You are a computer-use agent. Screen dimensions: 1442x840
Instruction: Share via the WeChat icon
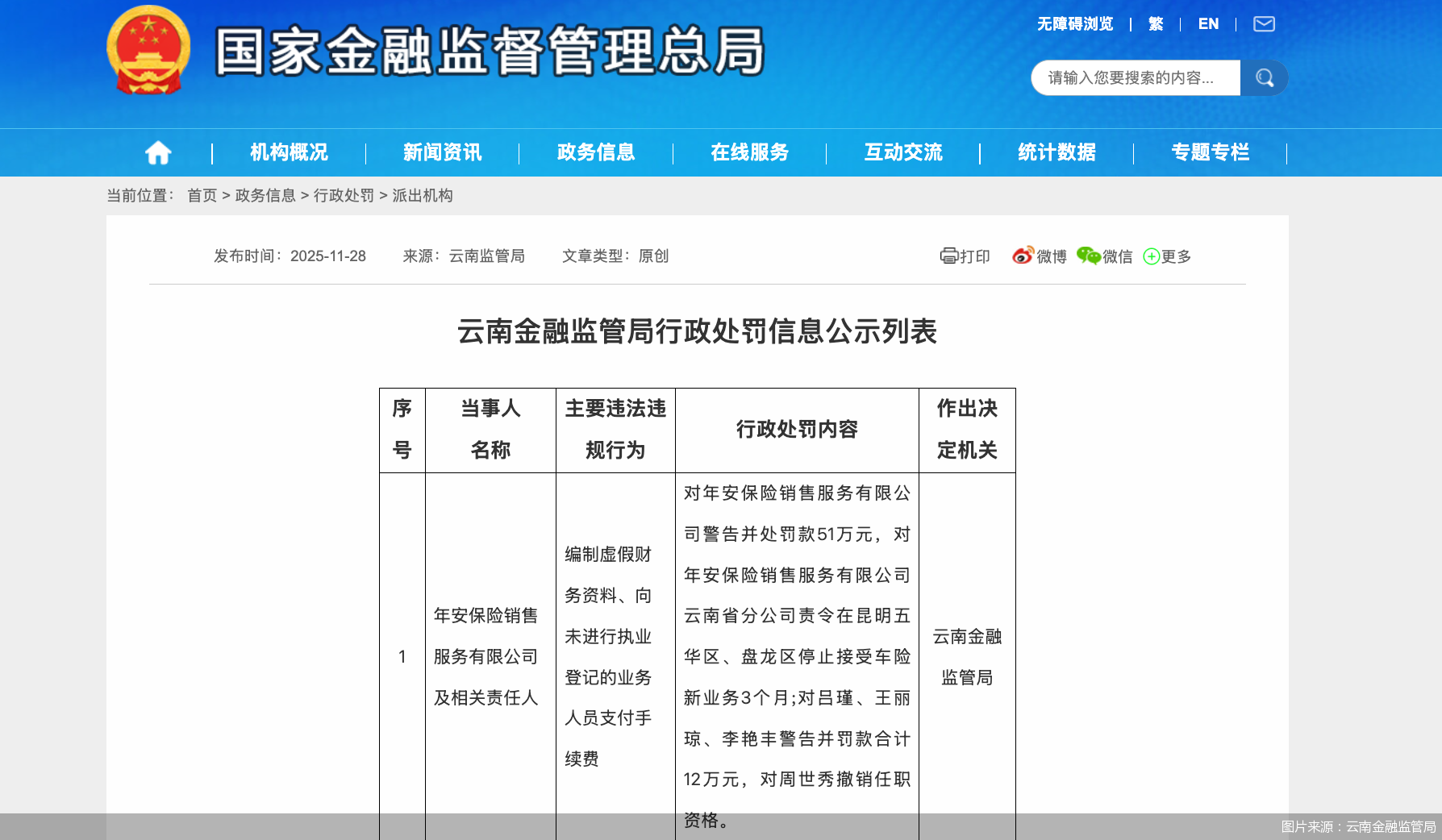pyautogui.click(x=1088, y=256)
